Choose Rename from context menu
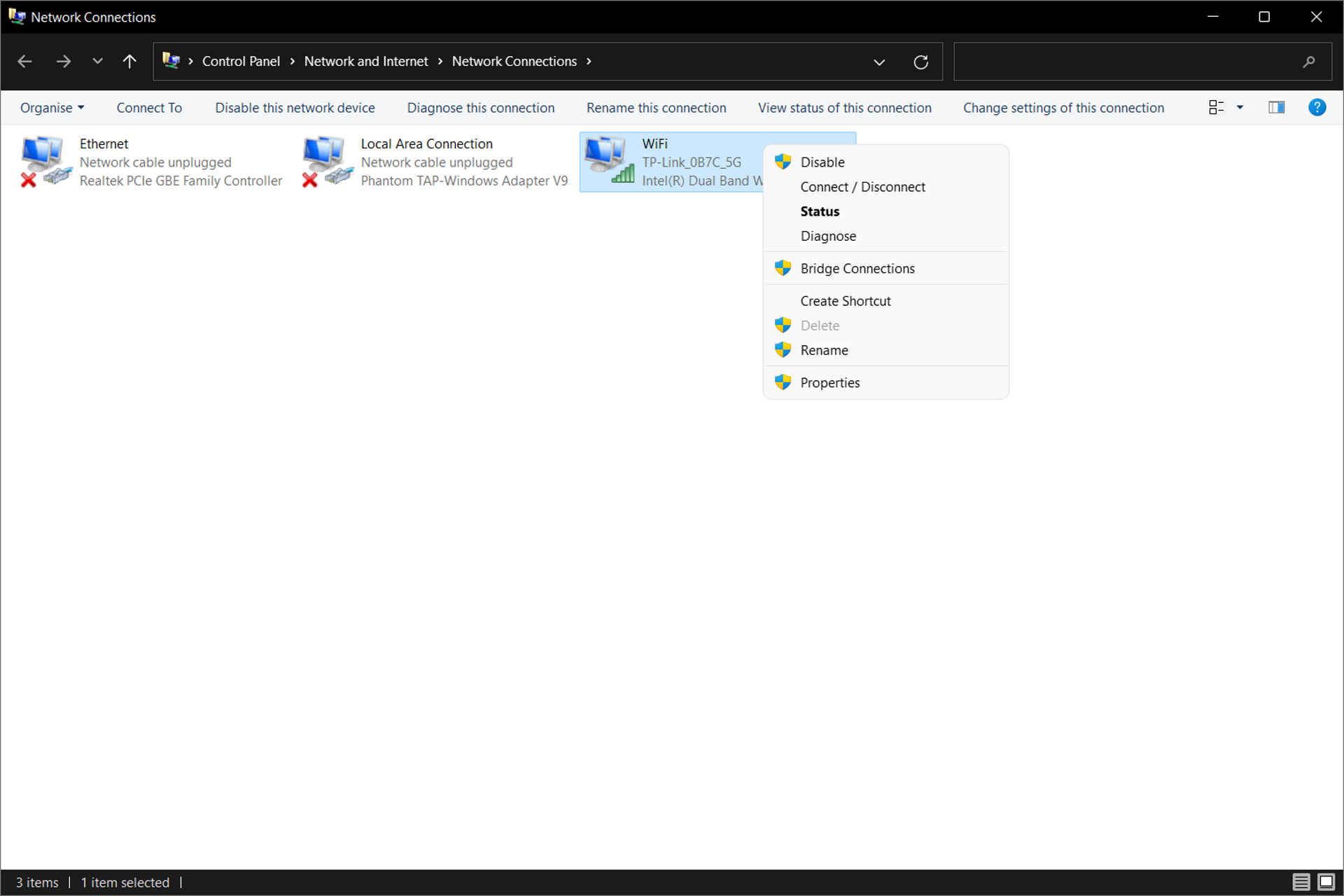This screenshot has height=896, width=1344. 885,350
